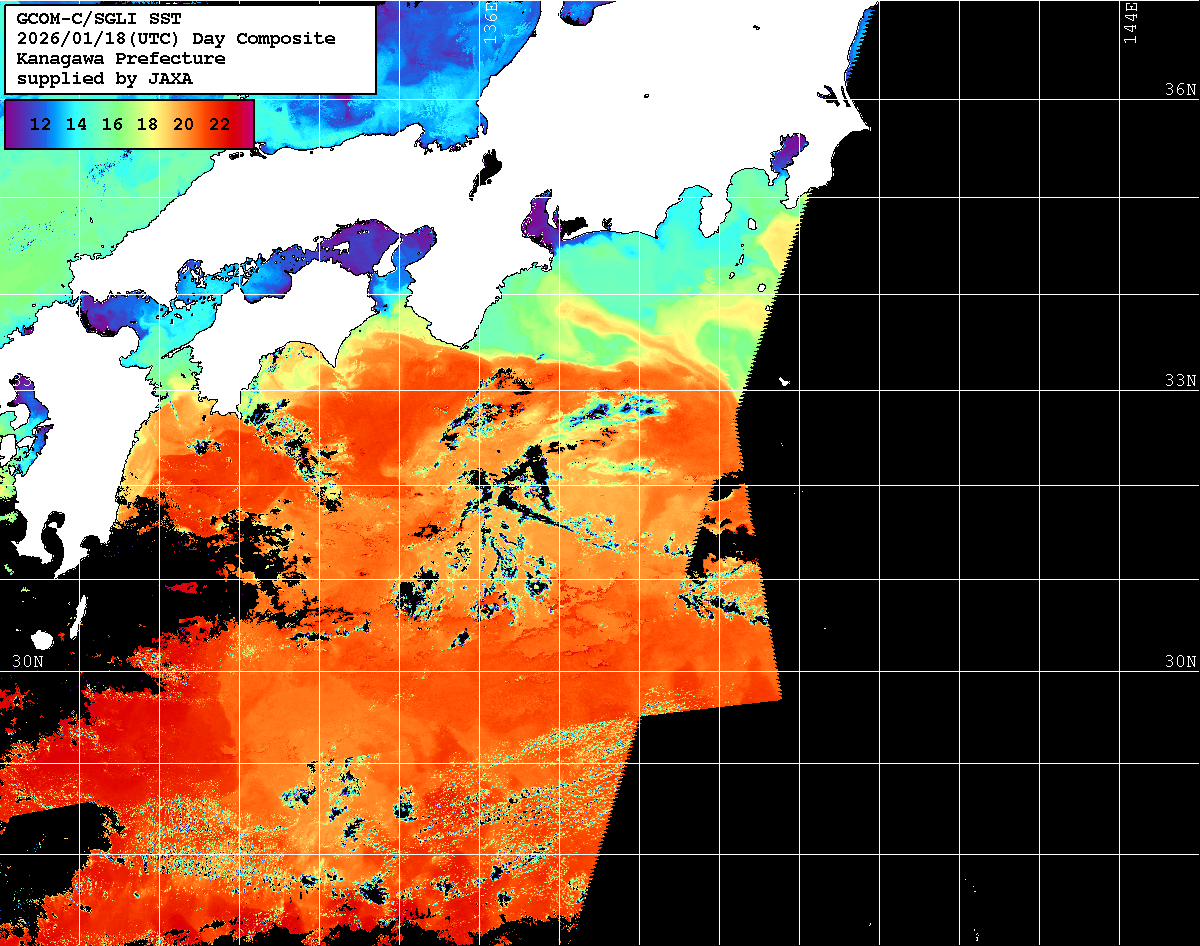Click the "supplied by JAXA" text
This screenshot has width=1200, height=946.
[104, 78]
